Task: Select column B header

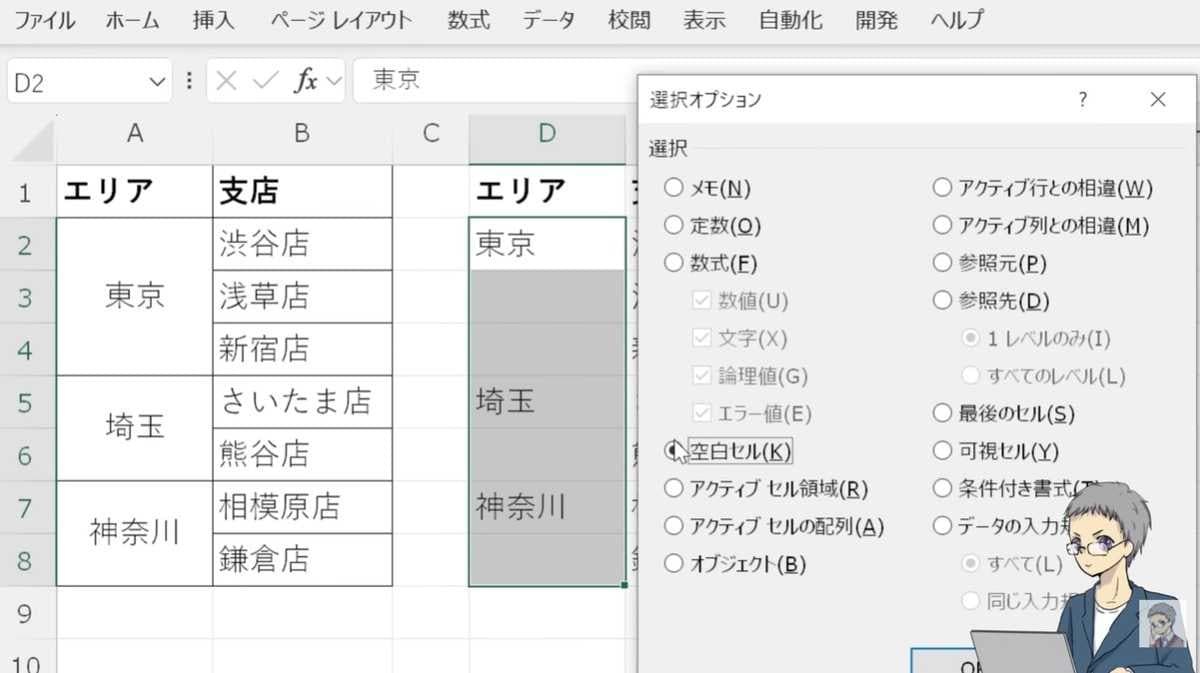Action: tap(302, 133)
